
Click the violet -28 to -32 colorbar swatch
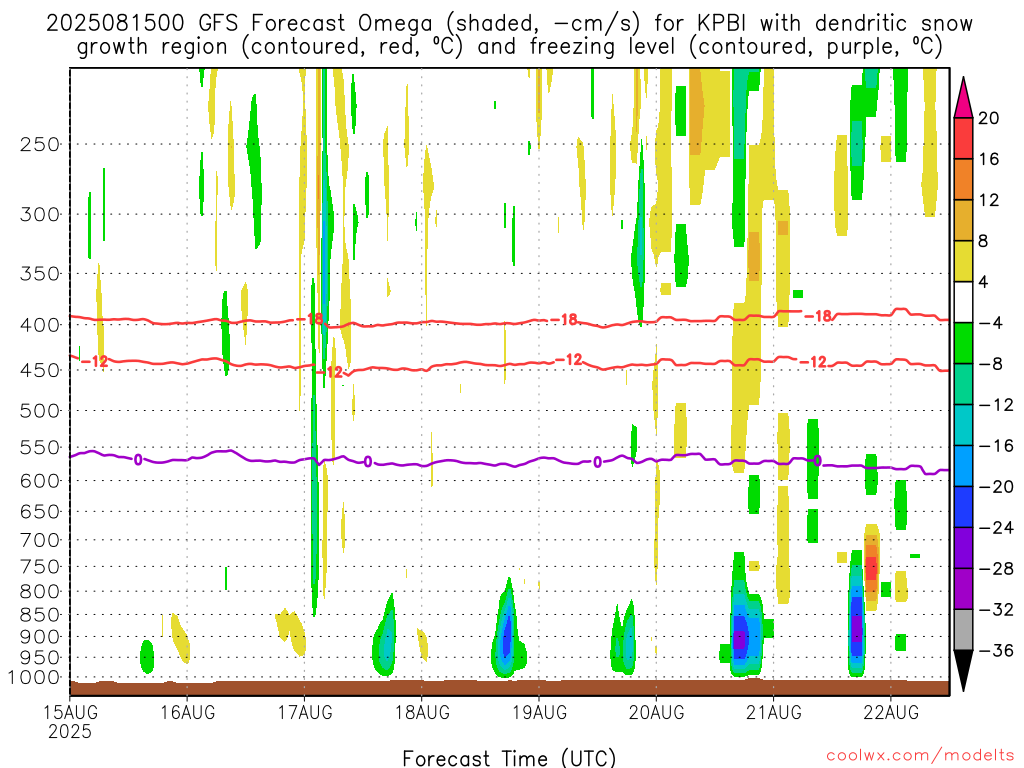click(x=963, y=589)
